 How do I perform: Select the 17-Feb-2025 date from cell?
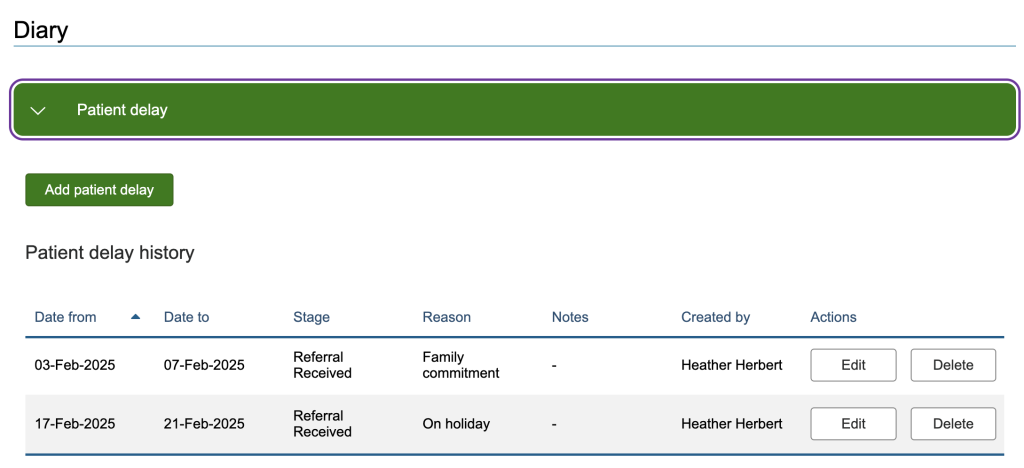(75, 423)
